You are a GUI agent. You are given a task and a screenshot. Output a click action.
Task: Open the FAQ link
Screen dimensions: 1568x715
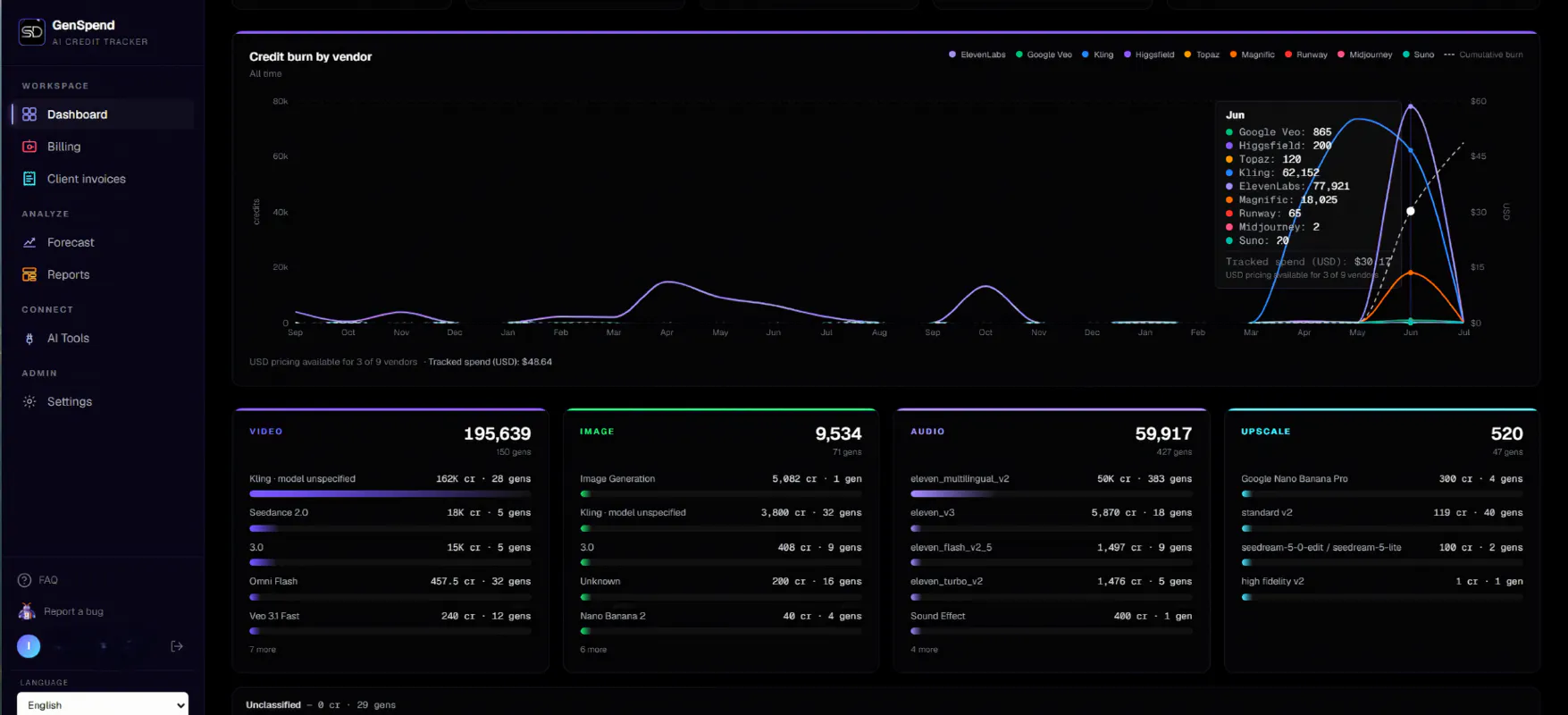[48, 580]
